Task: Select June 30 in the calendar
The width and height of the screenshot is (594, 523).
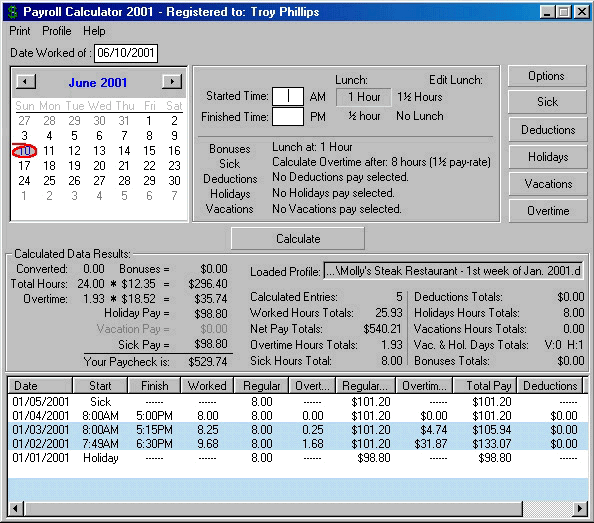Action: (174, 181)
